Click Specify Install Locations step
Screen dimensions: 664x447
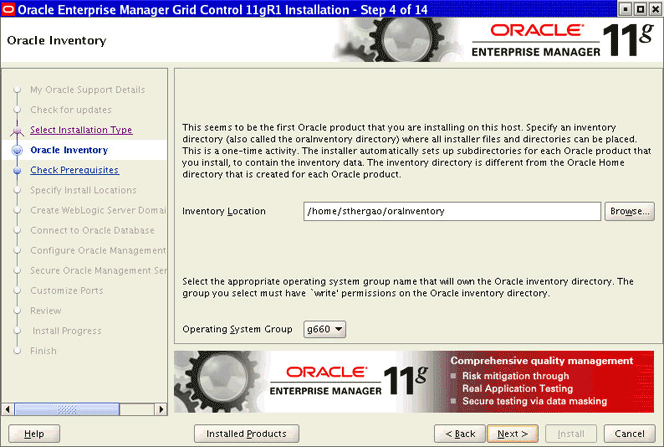coord(83,190)
